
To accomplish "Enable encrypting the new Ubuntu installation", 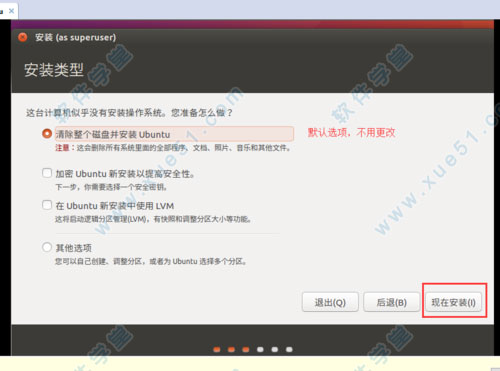I will click(x=47, y=173).
